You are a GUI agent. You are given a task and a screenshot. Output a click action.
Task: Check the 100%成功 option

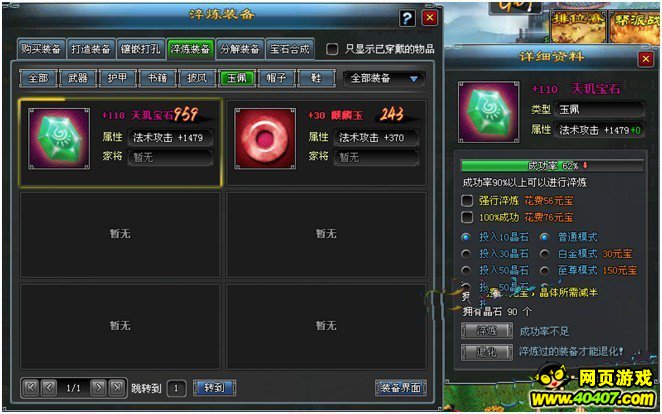467,217
